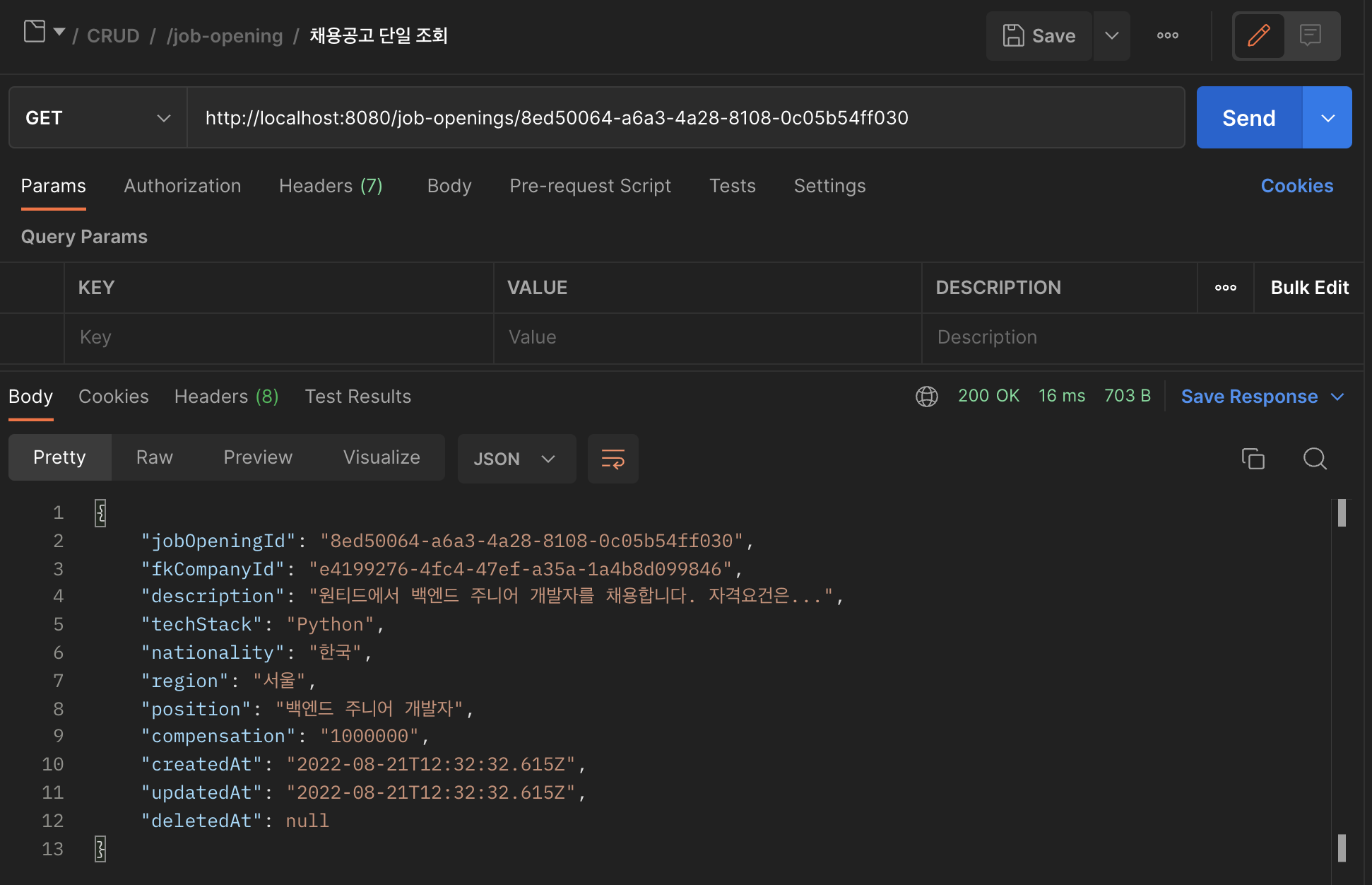1372x885 pixels.
Task: Open the three-dot more actions menu near Save
Action: click(1167, 35)
